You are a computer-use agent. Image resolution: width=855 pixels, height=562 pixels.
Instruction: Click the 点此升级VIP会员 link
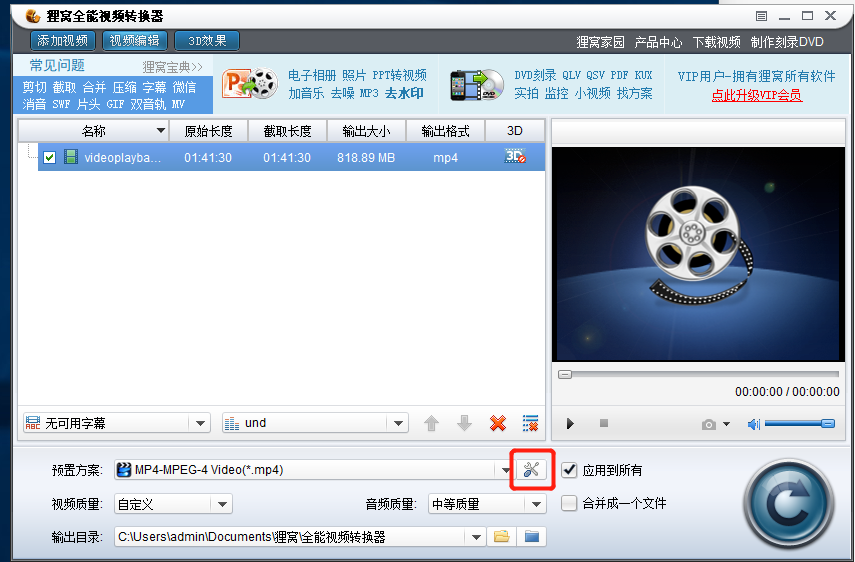(x=757, y=95)
